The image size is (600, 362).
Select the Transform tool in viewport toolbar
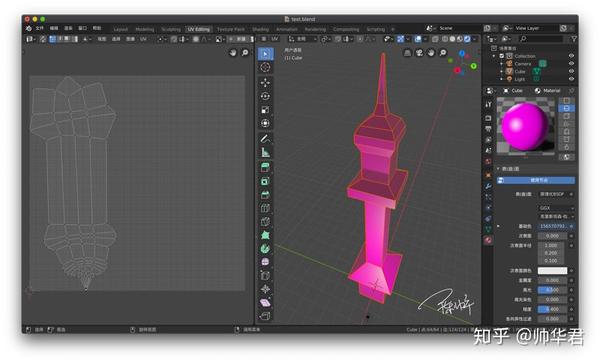click(x=265, y=124)
